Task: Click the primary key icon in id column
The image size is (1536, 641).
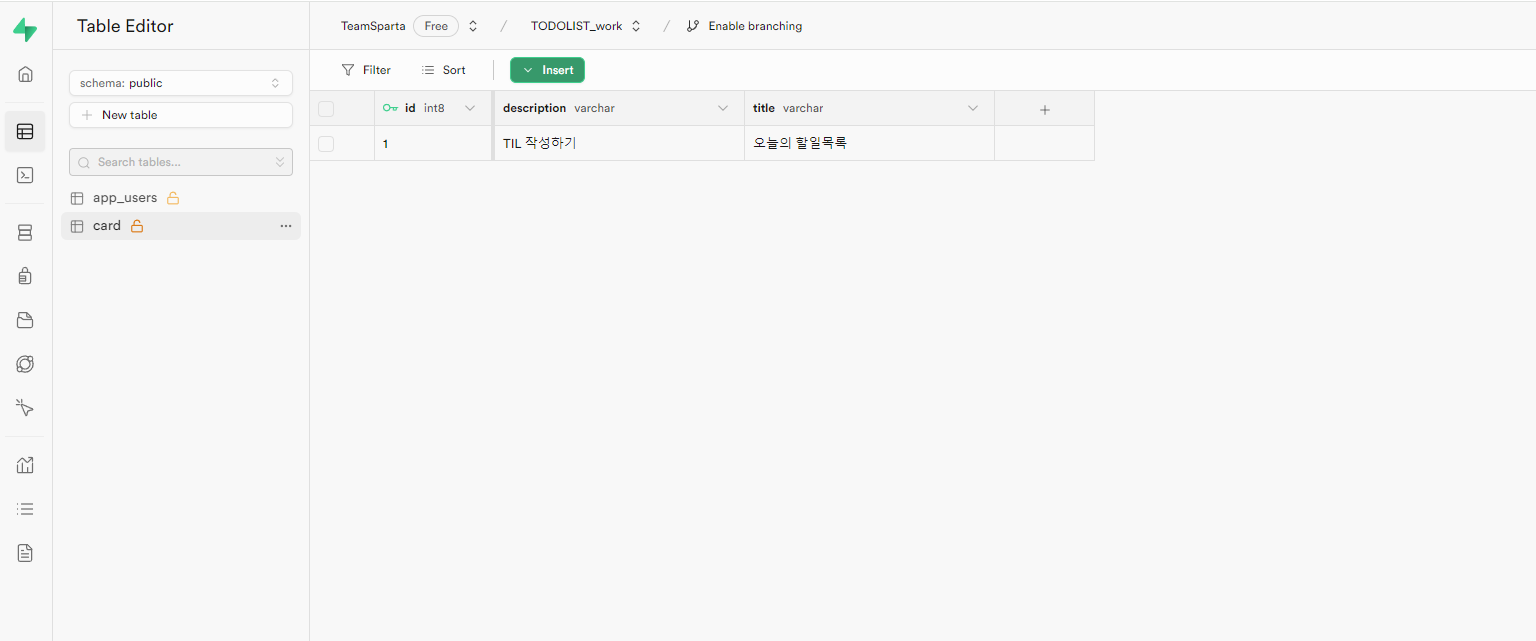Action: click(390, 108)
